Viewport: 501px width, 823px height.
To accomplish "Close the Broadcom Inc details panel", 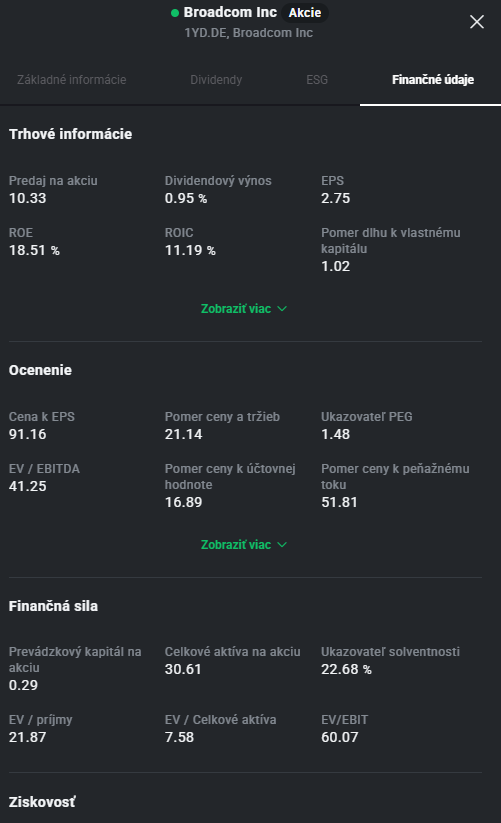I will click(476, 22).
